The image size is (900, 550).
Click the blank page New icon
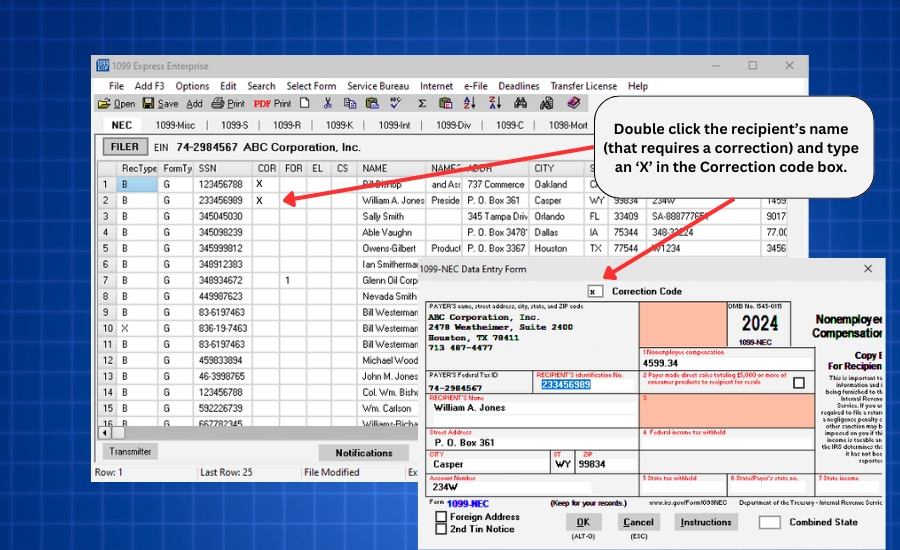[x=303, y=103]
